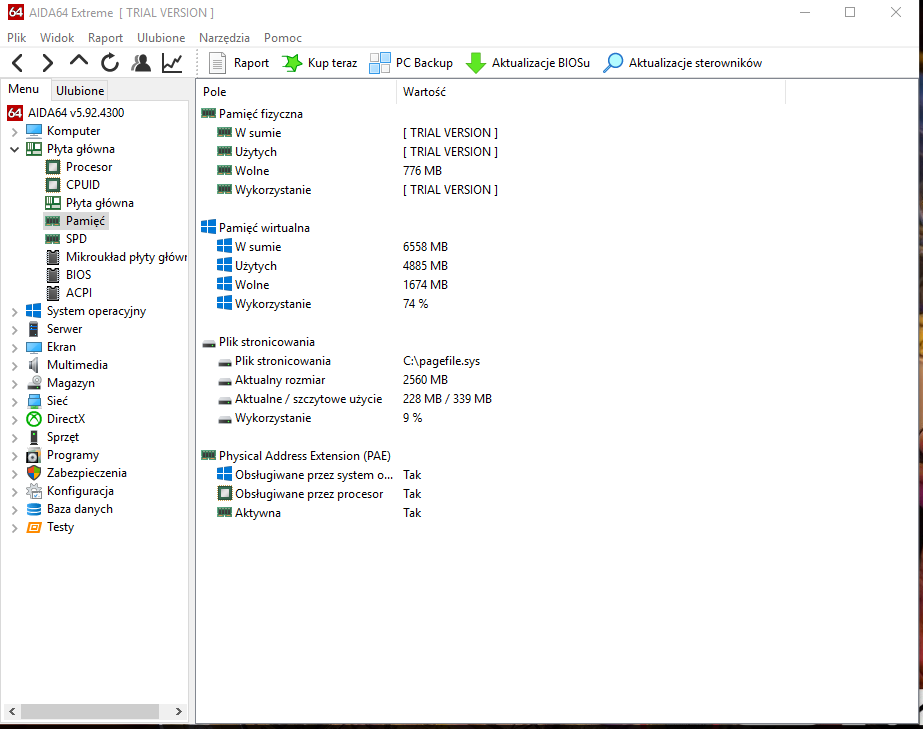Expand the Zabezpieczenia tree node
Image resolution: width=923 pixels, height=729 pixels.
pyautogui.click(x=15, y=473)
